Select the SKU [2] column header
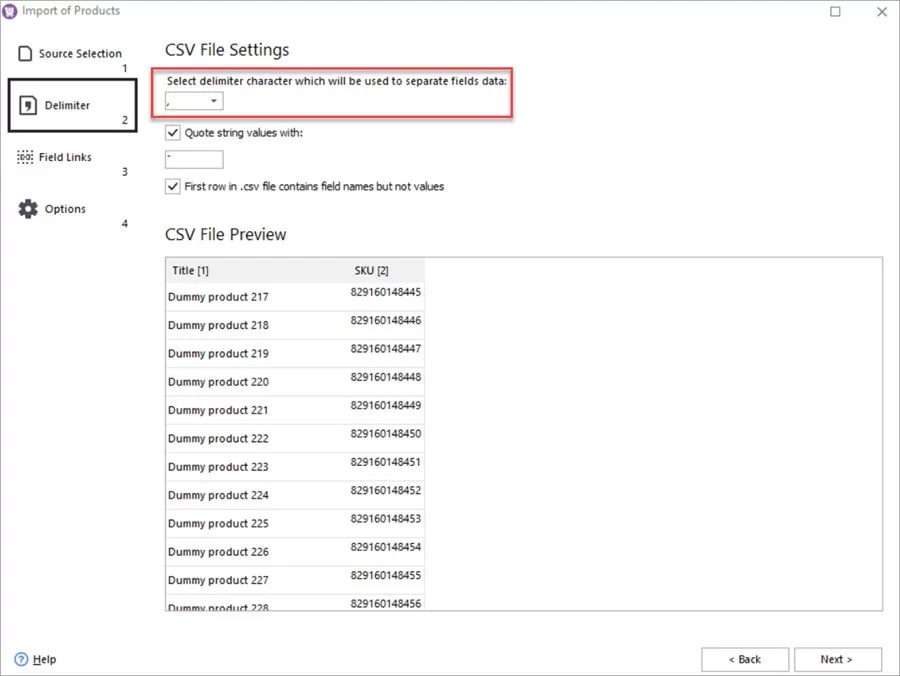This screenshot has width=900, height=676. coord(371,270)
